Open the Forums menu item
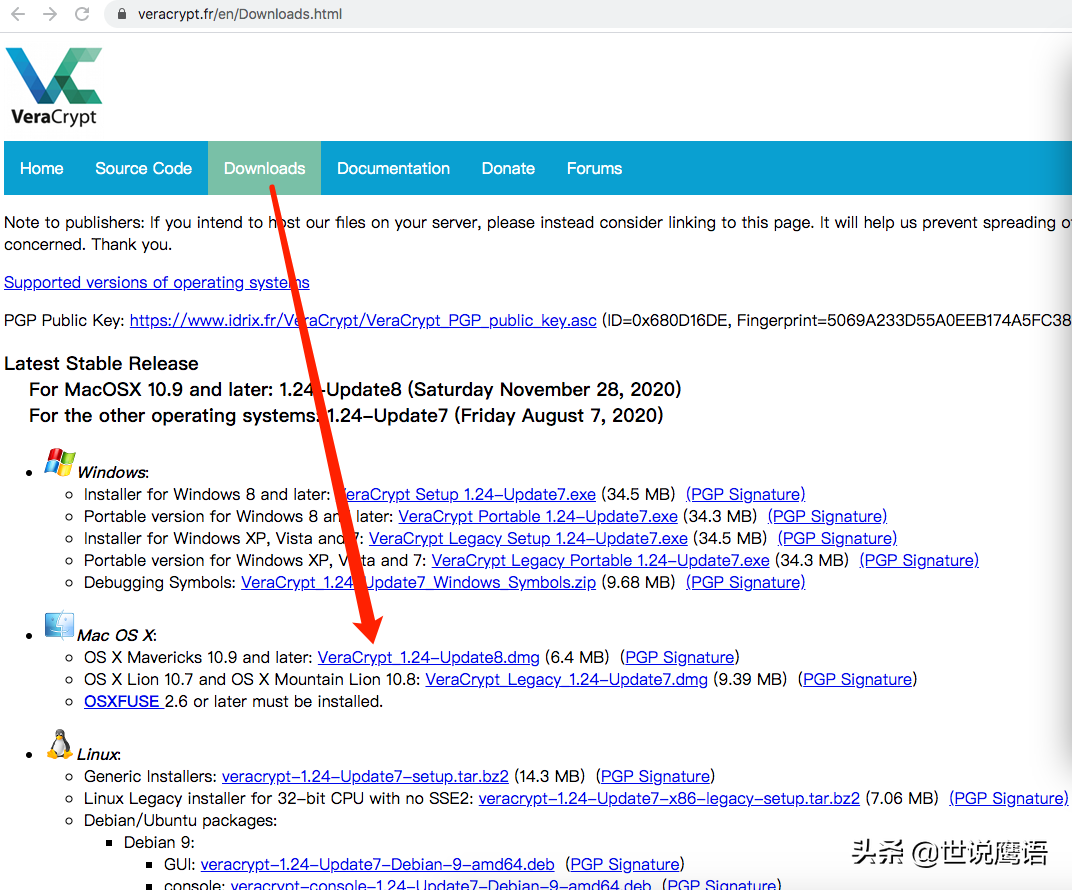The height and width of the screenshot is (890, 1072). click(594, 168)
